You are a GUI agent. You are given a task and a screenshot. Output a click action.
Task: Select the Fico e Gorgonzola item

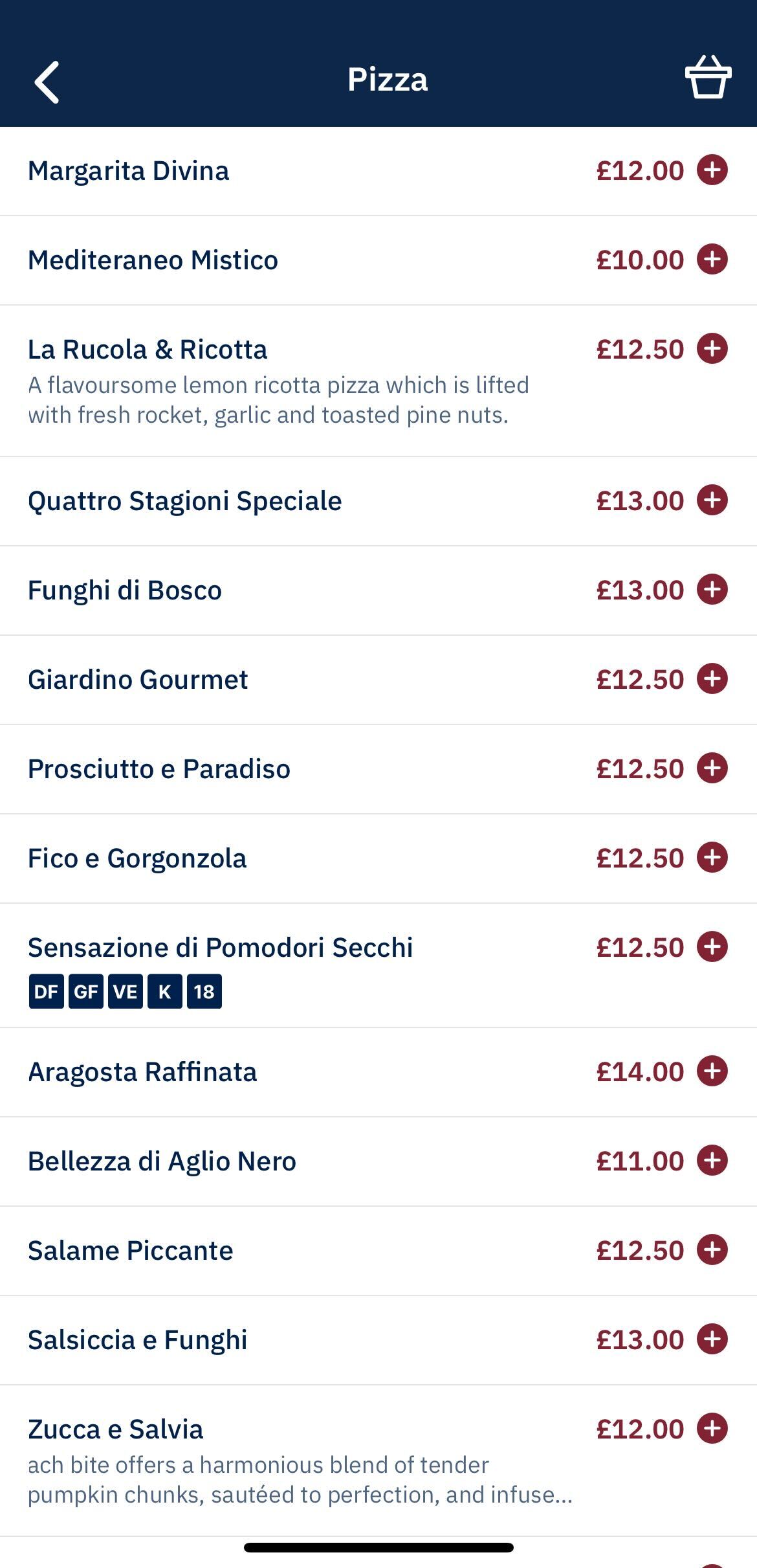(x=137, y=858)
